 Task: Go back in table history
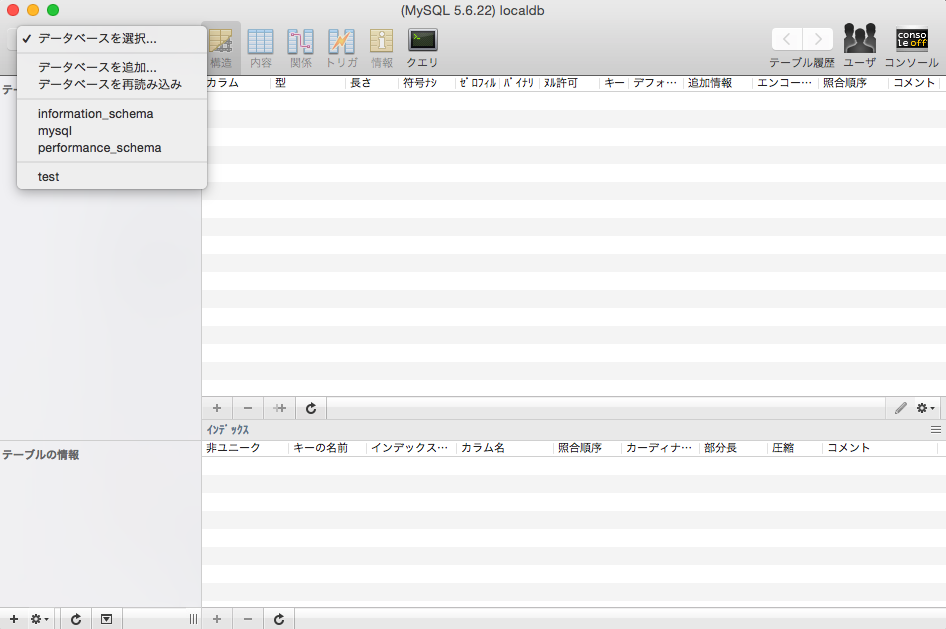[x=787, y=39]
